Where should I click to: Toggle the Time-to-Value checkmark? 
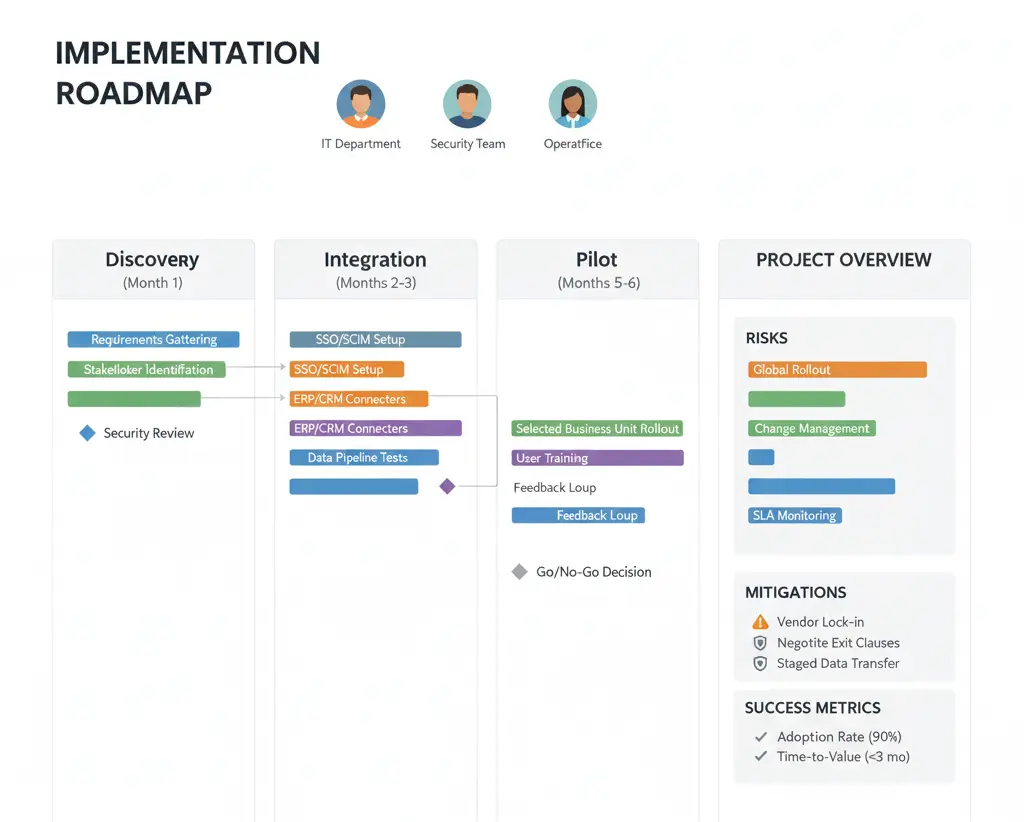[760, 757]
